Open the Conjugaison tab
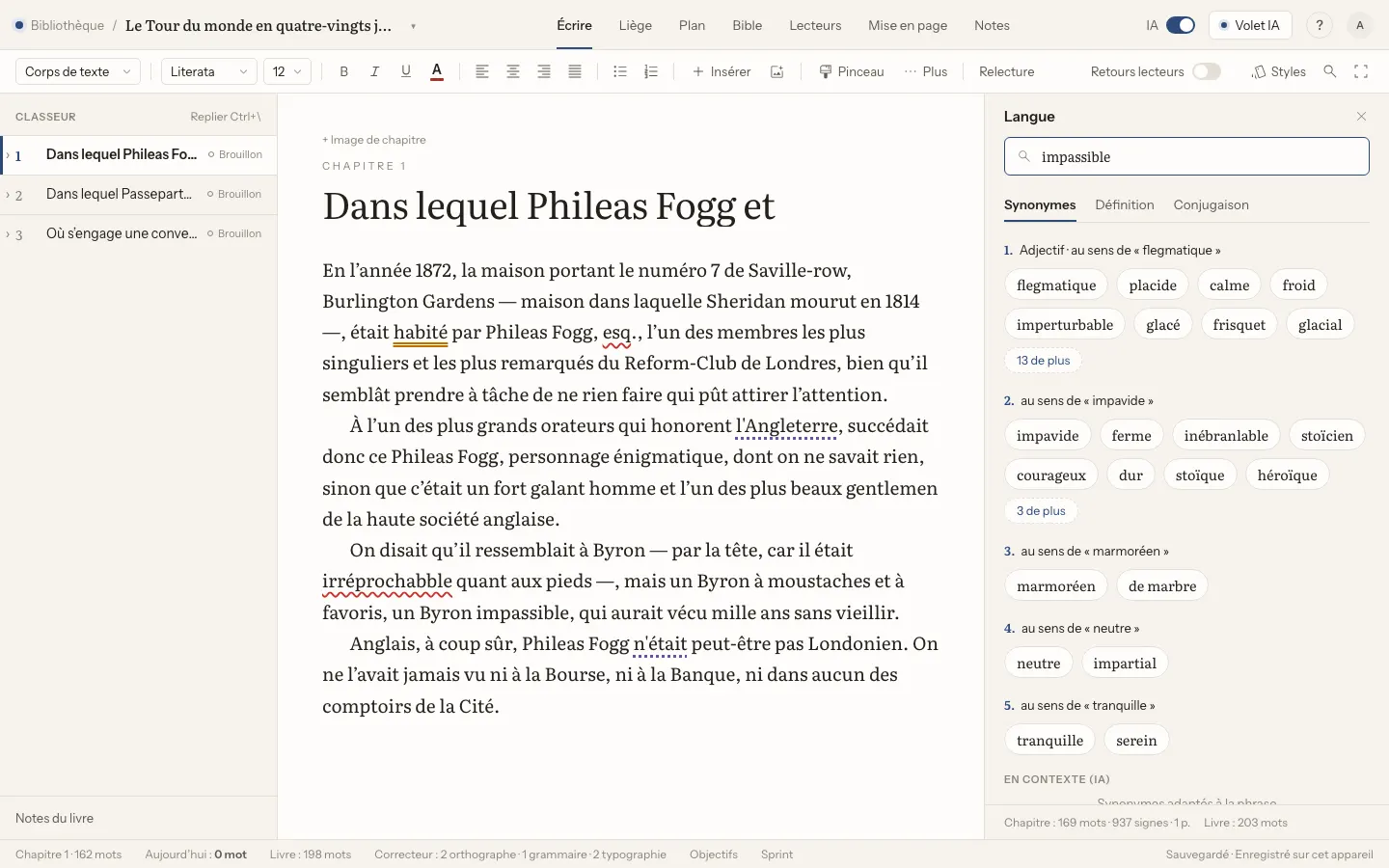The image size is (1389, 868). tap(1211, 204)
